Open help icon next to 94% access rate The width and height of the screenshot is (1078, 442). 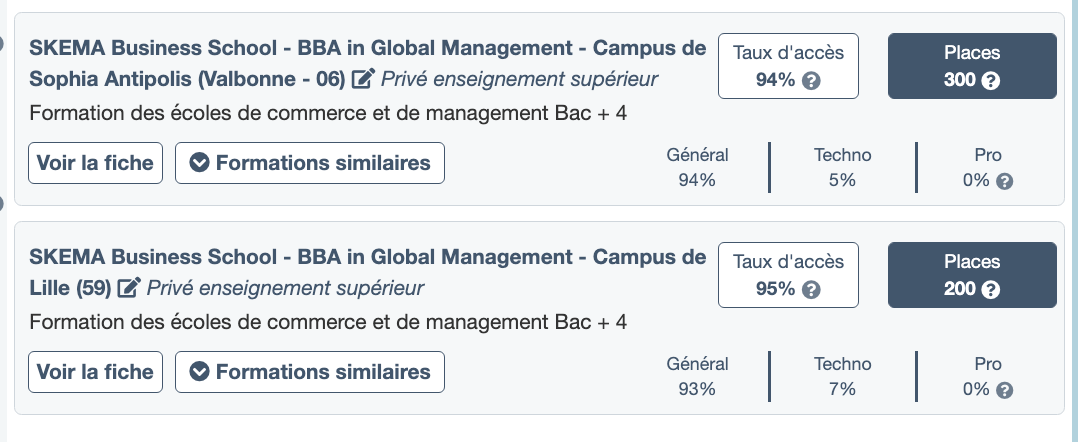(x=811, y=81)
